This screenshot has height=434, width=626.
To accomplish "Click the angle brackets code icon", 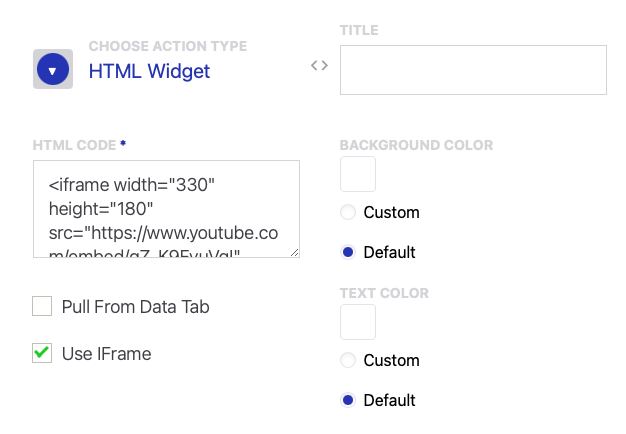I will [319, 66].
